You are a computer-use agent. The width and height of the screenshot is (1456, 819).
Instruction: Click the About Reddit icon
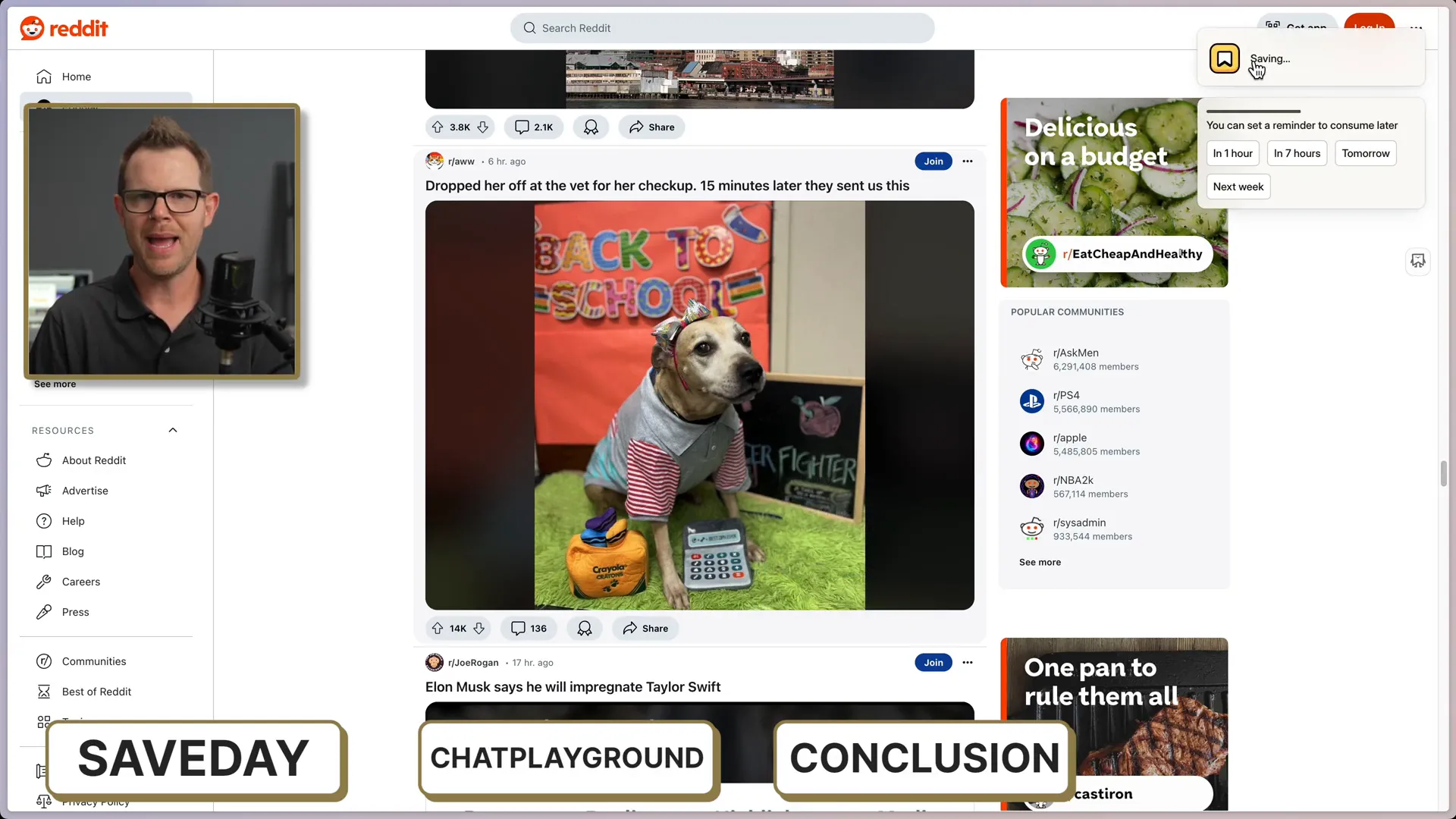pyautogui.click(x=44, y=460)
